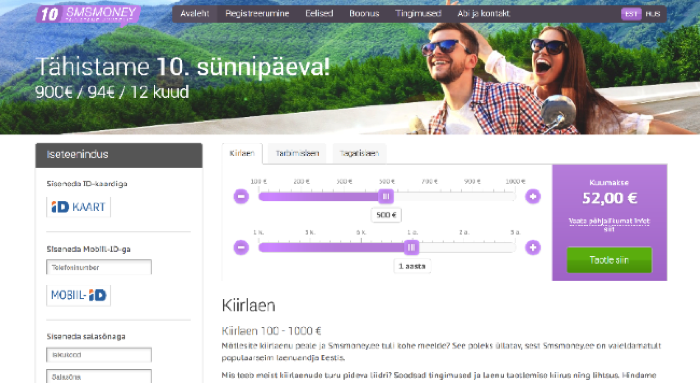
Task: Click the 1 k. mark on period slider
Action: point(258,232)
